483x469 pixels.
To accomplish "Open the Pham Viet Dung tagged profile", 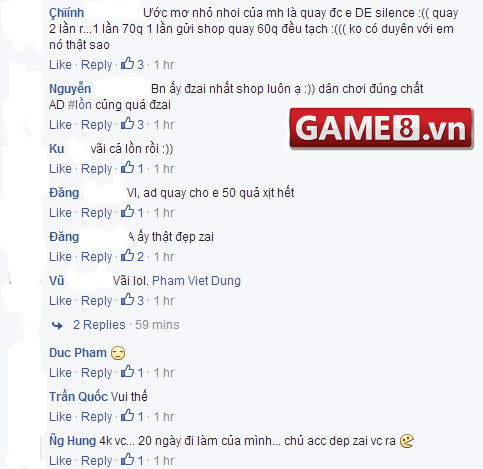I will pyautogui.click(x=196, y=281).
